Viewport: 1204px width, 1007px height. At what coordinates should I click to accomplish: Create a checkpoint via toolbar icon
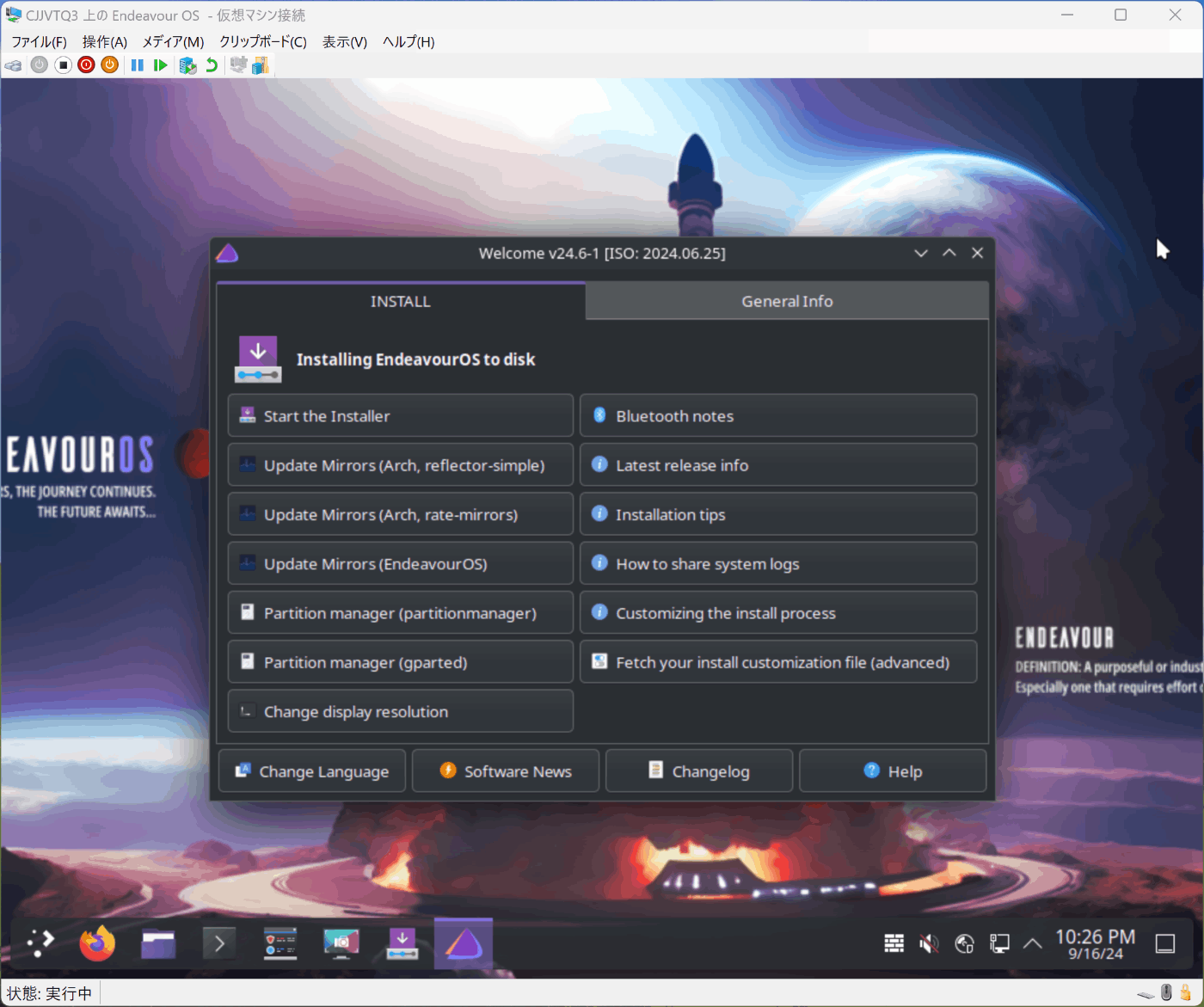point(187,65)
